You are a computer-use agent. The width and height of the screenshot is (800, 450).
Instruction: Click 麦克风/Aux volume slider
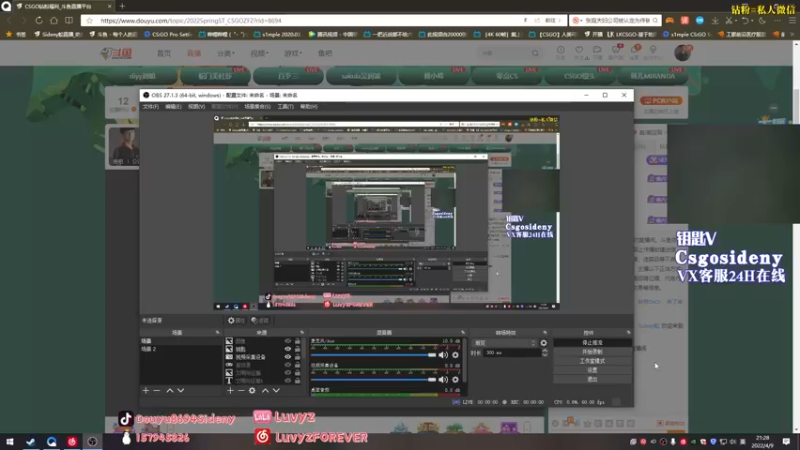pos(373,355)
